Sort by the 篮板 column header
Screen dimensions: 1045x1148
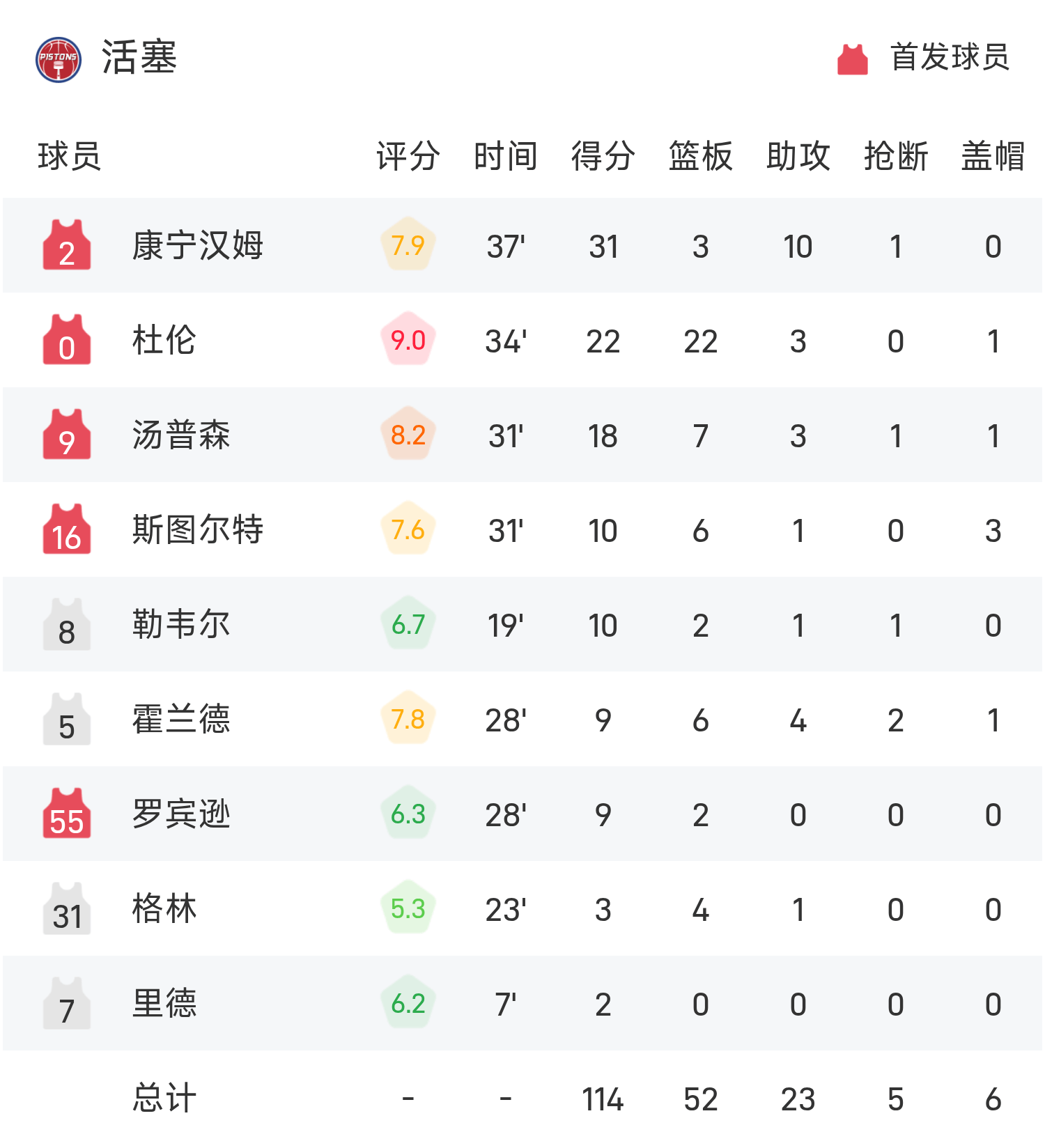coord(700,156)
